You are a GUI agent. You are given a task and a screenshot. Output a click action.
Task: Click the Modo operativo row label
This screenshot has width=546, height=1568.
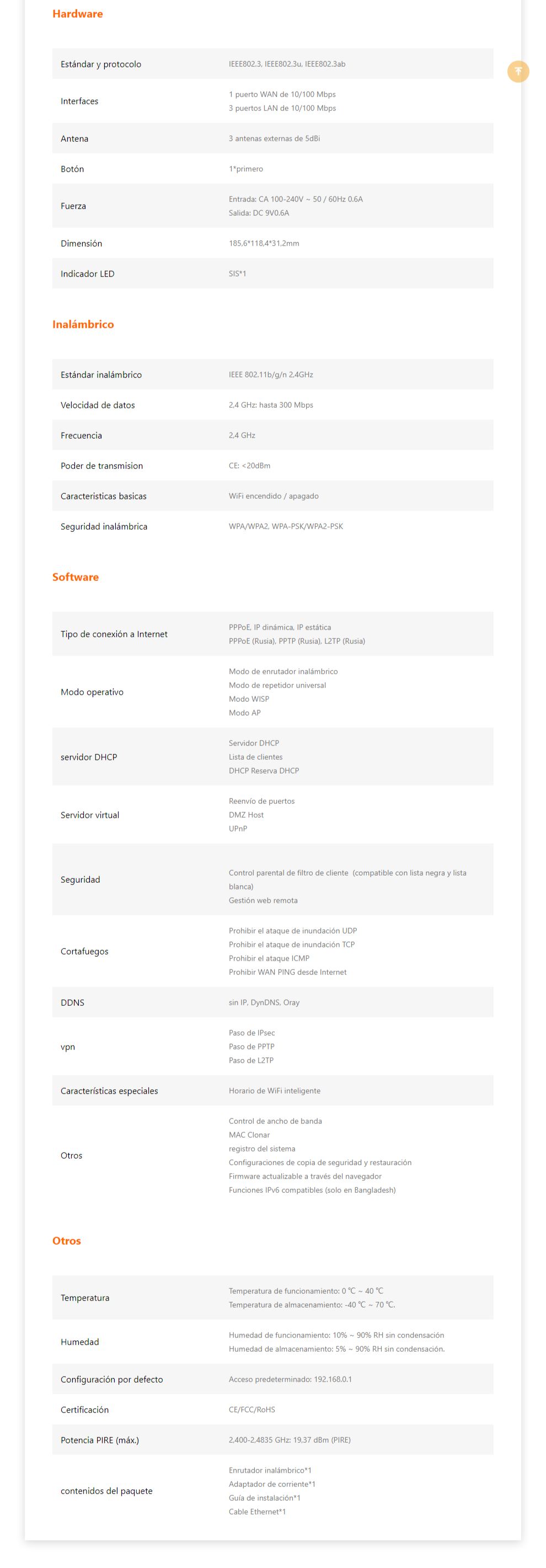(x=92, y=692)
